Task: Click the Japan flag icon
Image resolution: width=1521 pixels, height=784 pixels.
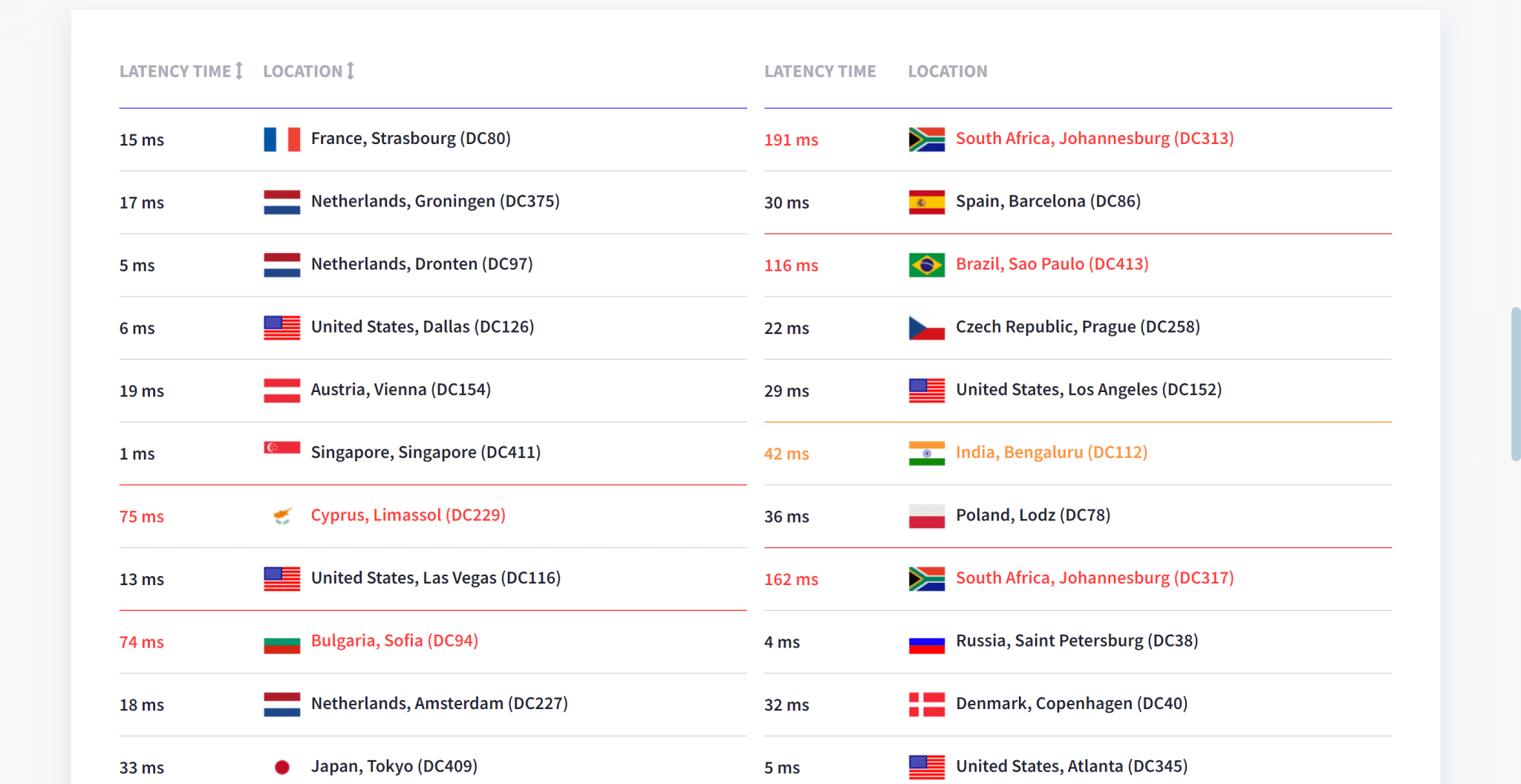Action: point(281,766)
